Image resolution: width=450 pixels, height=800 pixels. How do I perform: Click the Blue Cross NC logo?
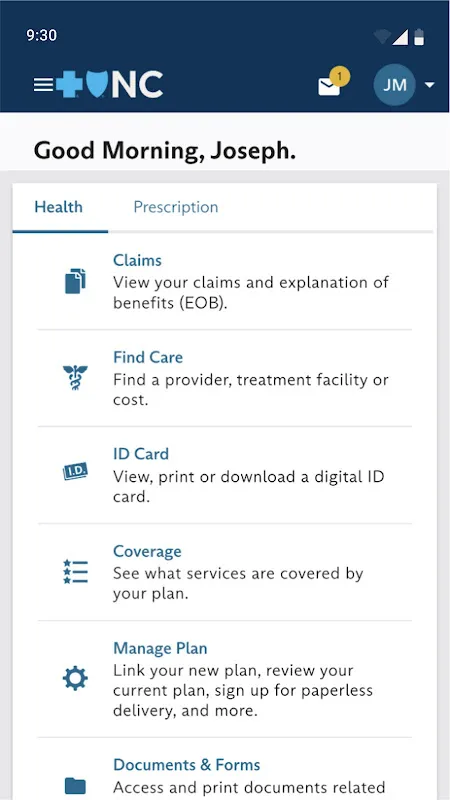point(110,84)
